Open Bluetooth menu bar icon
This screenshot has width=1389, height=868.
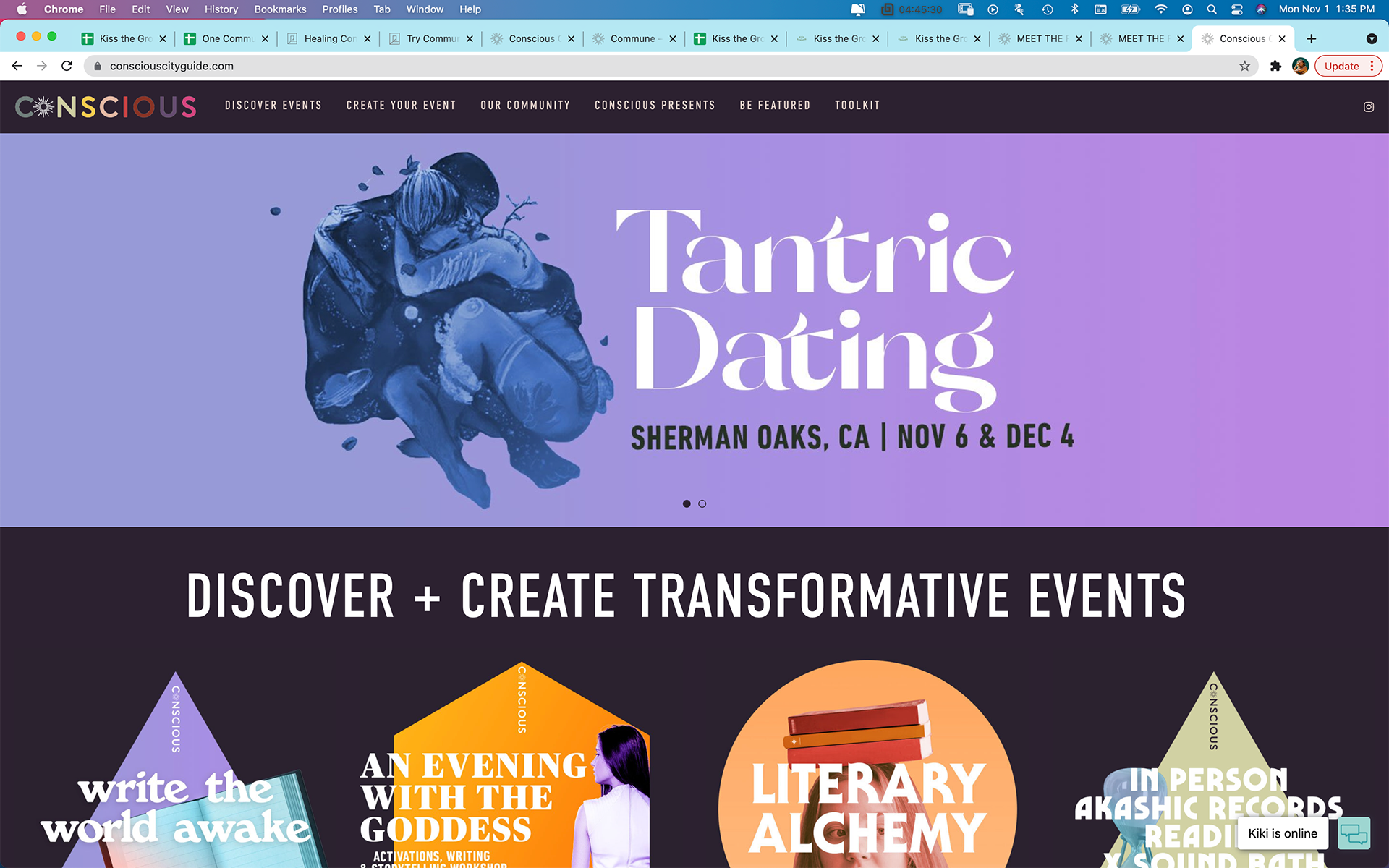pos(1075,9)
